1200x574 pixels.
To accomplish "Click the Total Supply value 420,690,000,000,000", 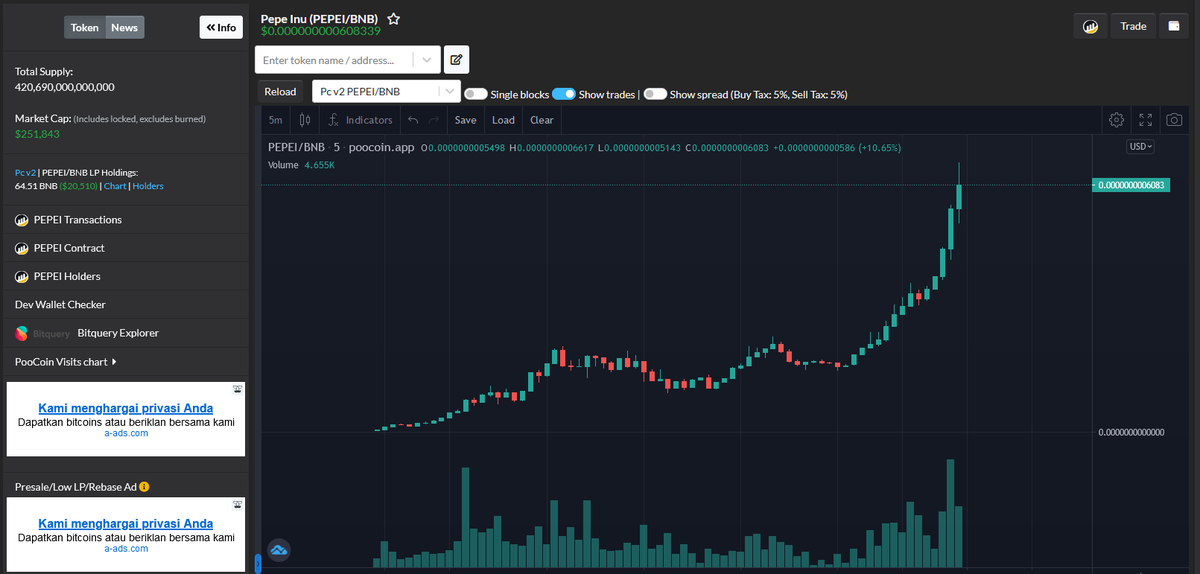I will coord(65,87).
